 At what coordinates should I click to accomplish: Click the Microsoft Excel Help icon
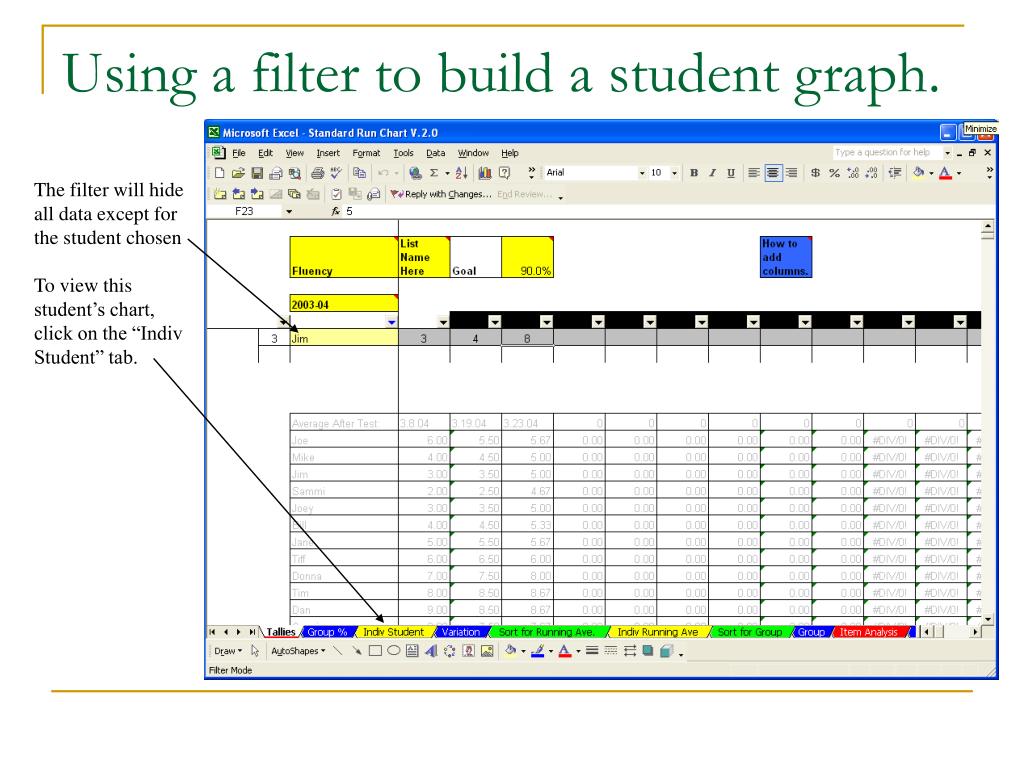click(x=504, y=173)
